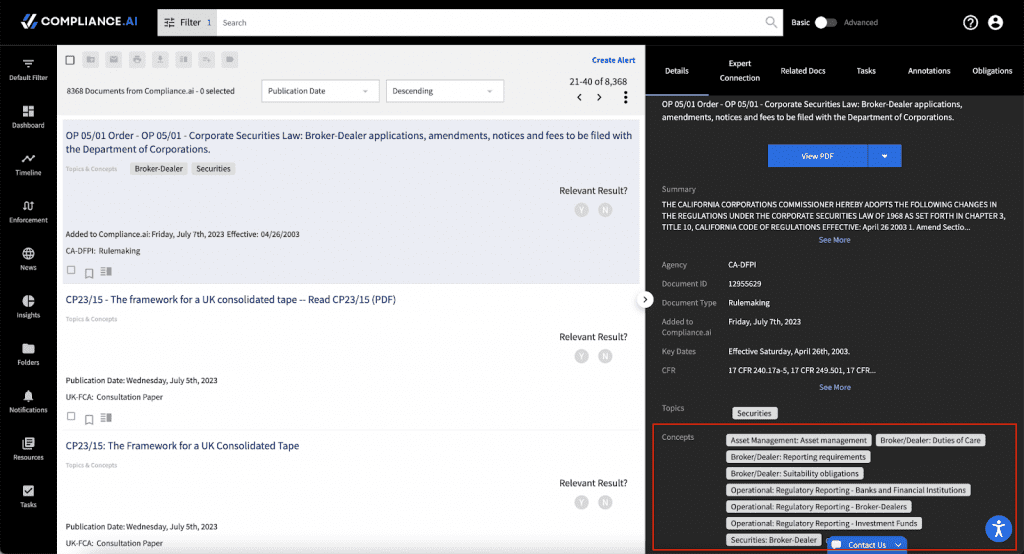Check the select-all documents checkbox
Screen dimensions: 1024x554
(70, 60)
